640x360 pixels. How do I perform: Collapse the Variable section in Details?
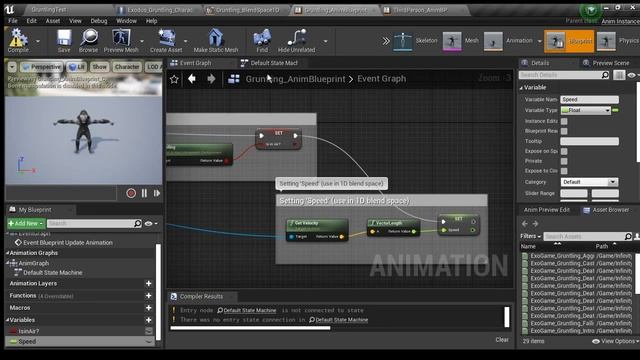point(521,88)
